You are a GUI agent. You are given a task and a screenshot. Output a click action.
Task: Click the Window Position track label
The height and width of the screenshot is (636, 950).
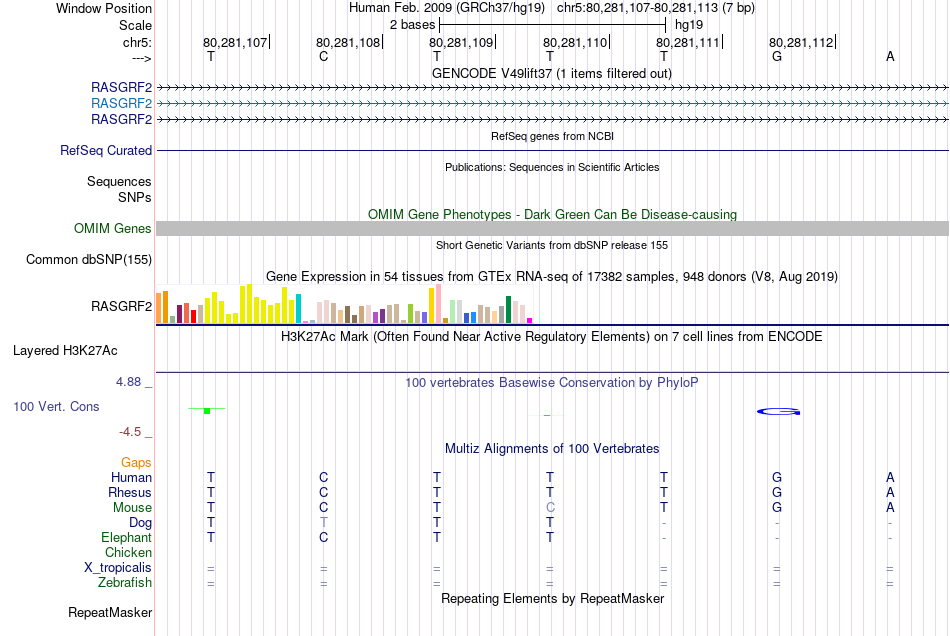104,8
